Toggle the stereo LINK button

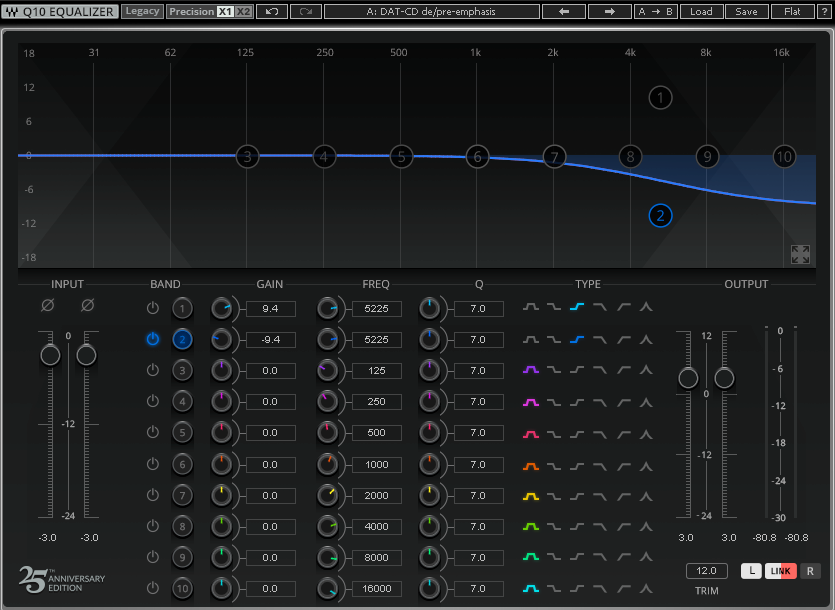[781, 571]
